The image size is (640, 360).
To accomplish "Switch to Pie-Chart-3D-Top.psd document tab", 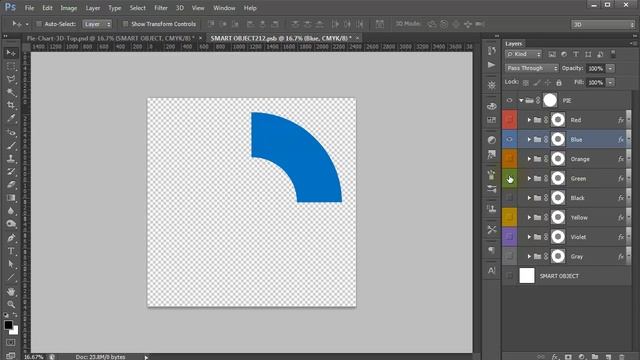I will [110, 38].
